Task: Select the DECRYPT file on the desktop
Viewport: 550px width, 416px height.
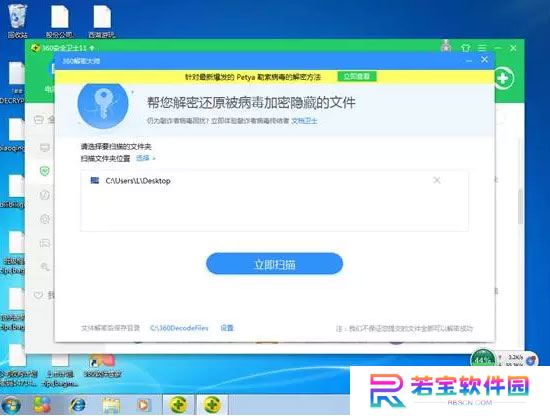Action: pos(13,83)
